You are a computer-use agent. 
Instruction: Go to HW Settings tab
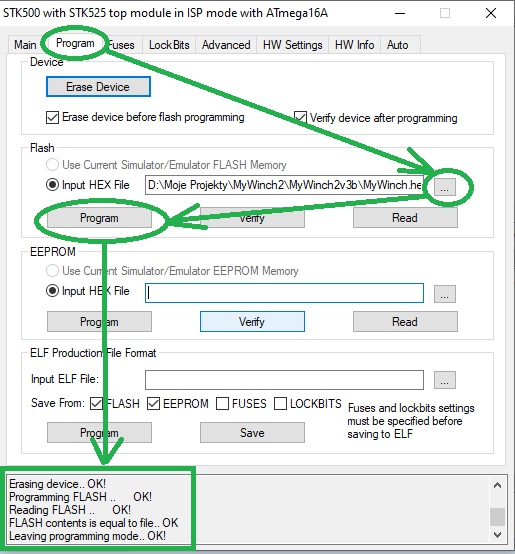click(x=292, y=45)
